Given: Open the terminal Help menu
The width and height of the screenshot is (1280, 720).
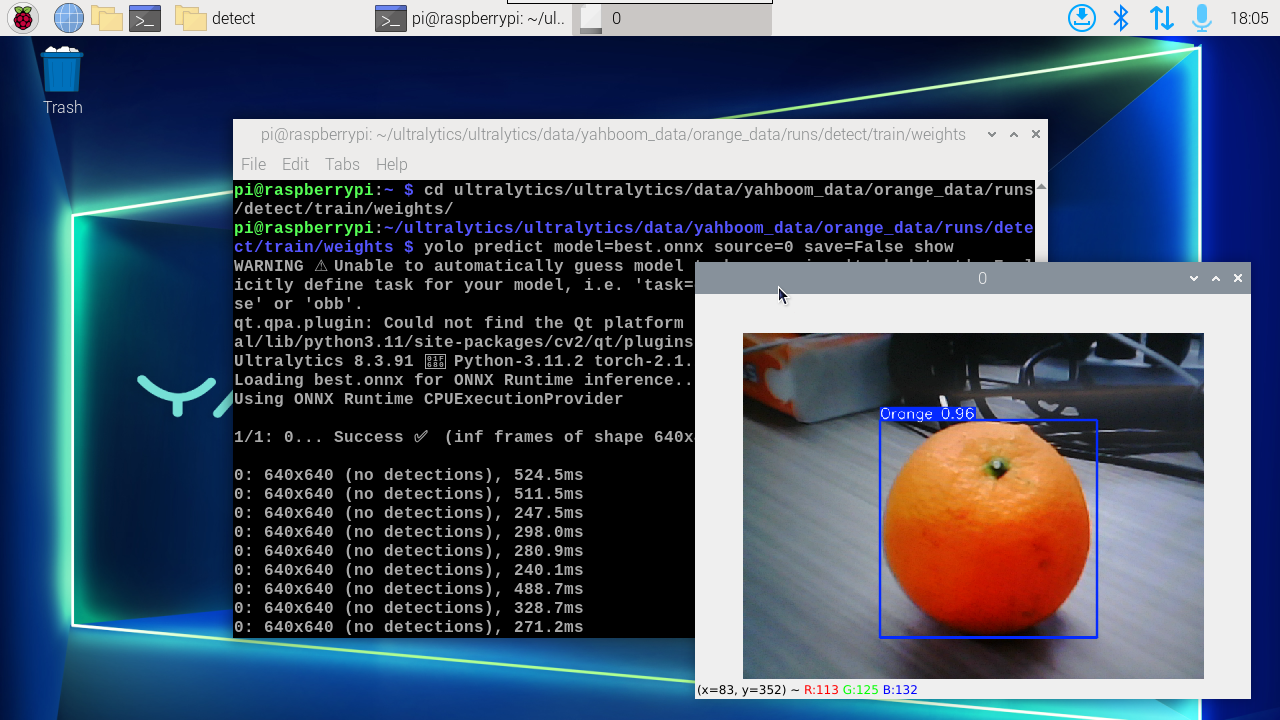Looking at the screenshot, I should (x=391, y=164).
